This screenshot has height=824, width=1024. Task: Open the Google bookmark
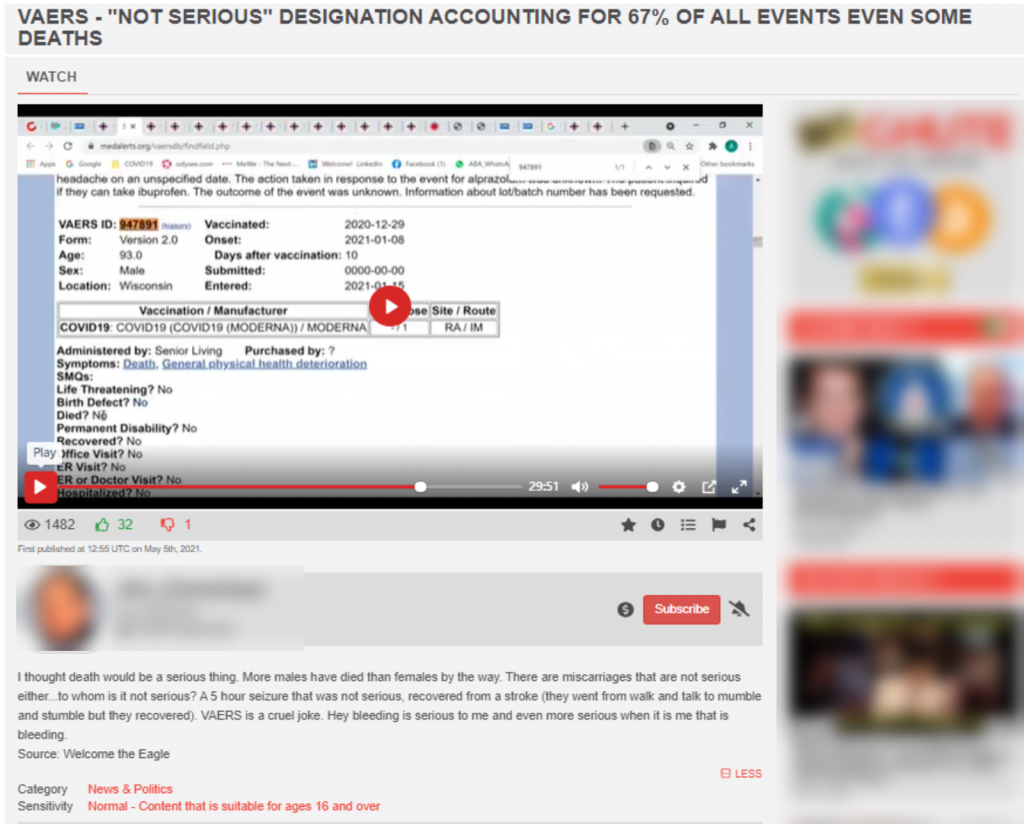pos(84,164)
